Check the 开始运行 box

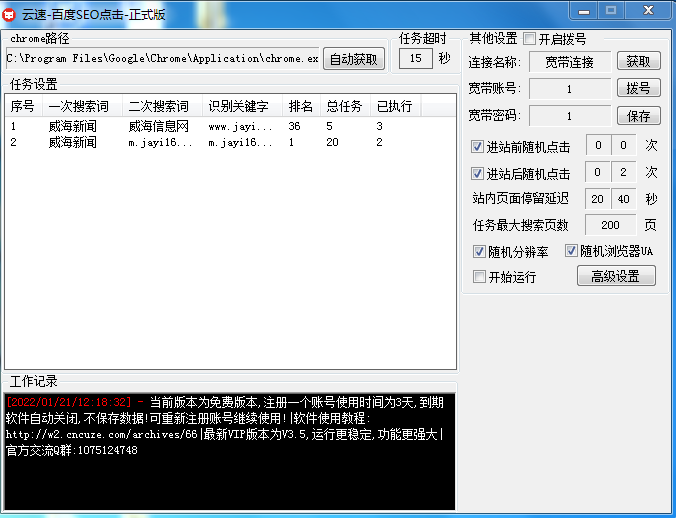pyautogui.click(x=479, y=277)
